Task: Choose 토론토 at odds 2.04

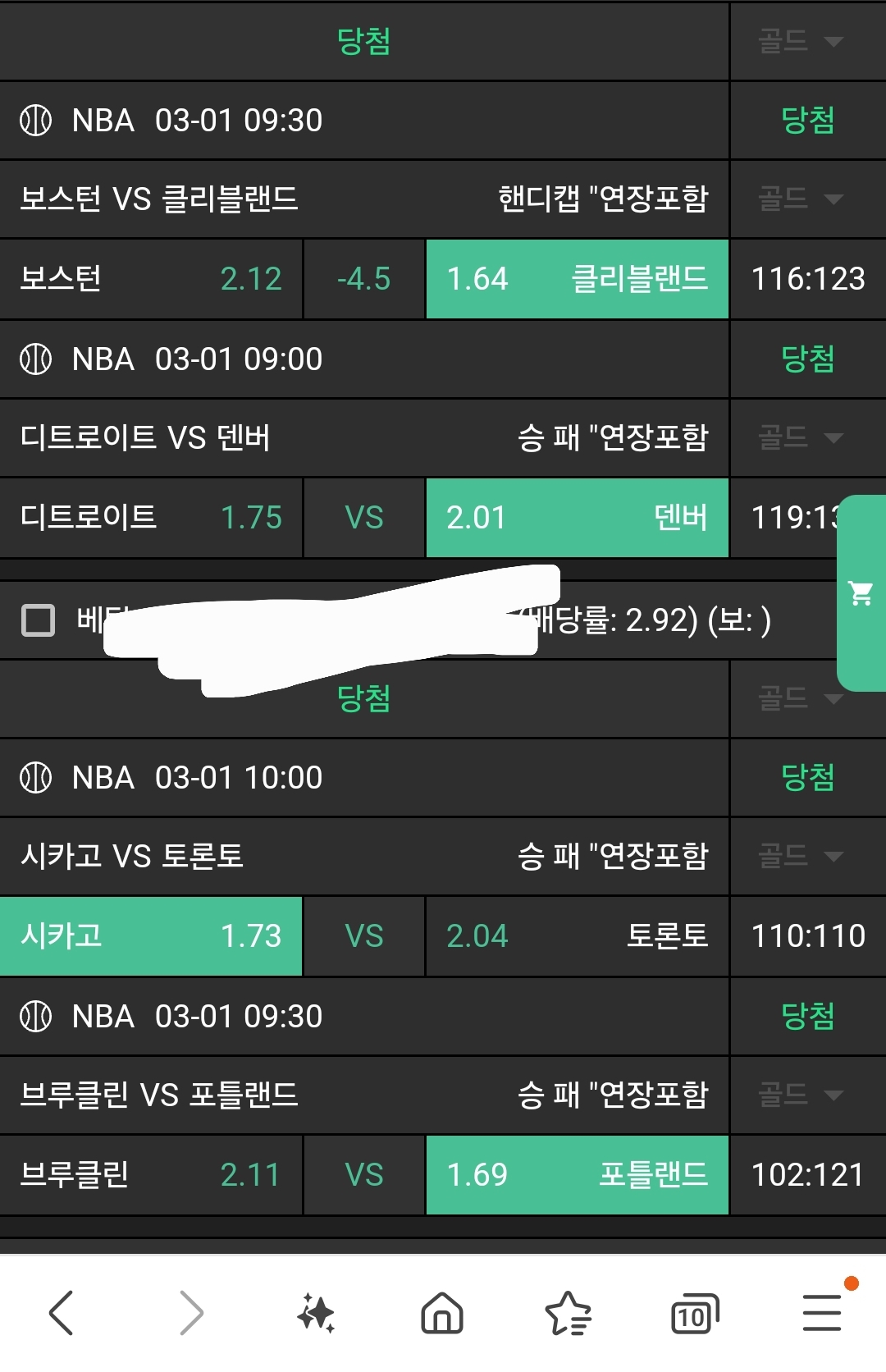Action: (577, 936)
